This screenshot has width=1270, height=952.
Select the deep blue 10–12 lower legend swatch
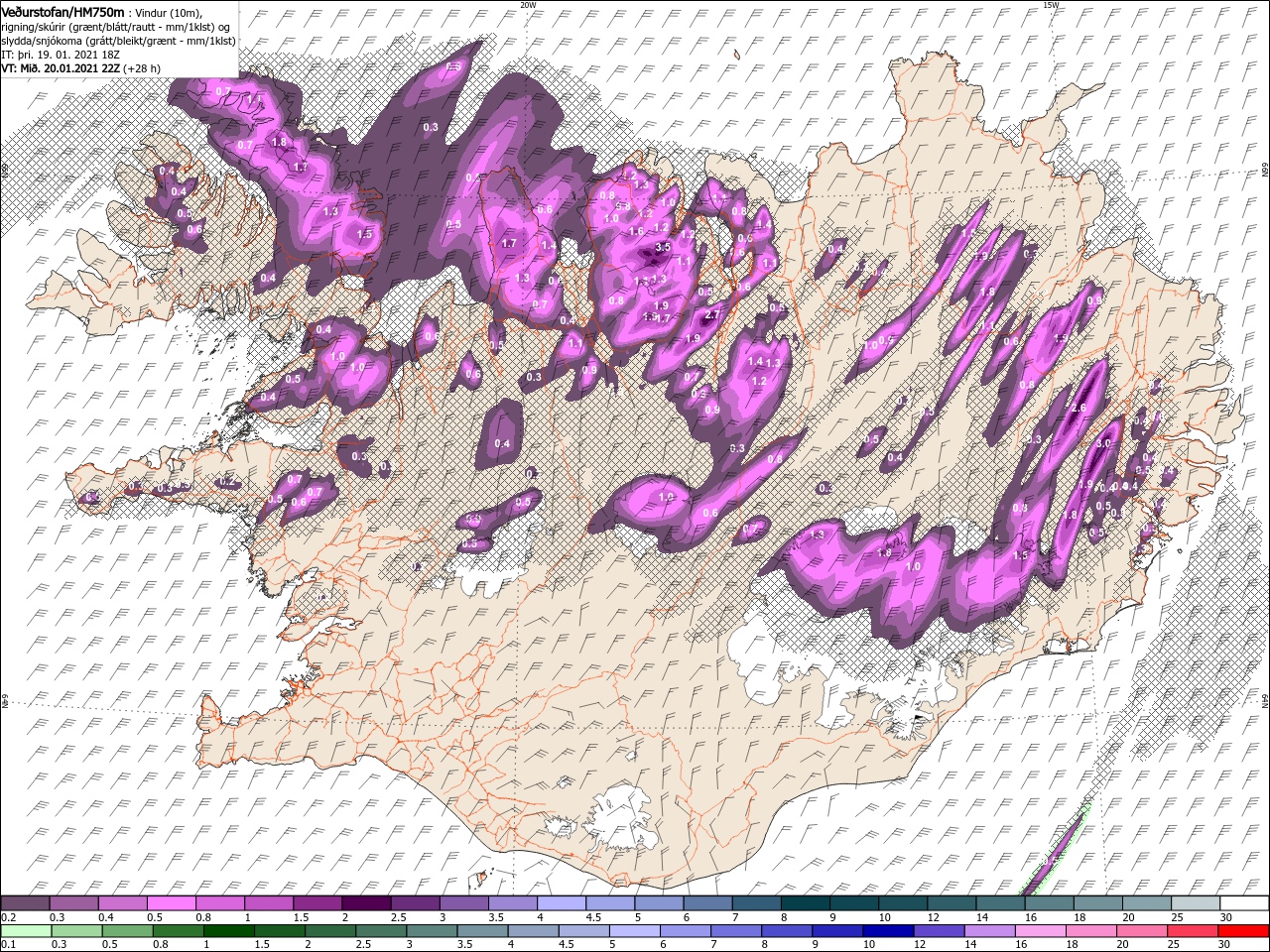pyautogui.click(x=887, y=931)
